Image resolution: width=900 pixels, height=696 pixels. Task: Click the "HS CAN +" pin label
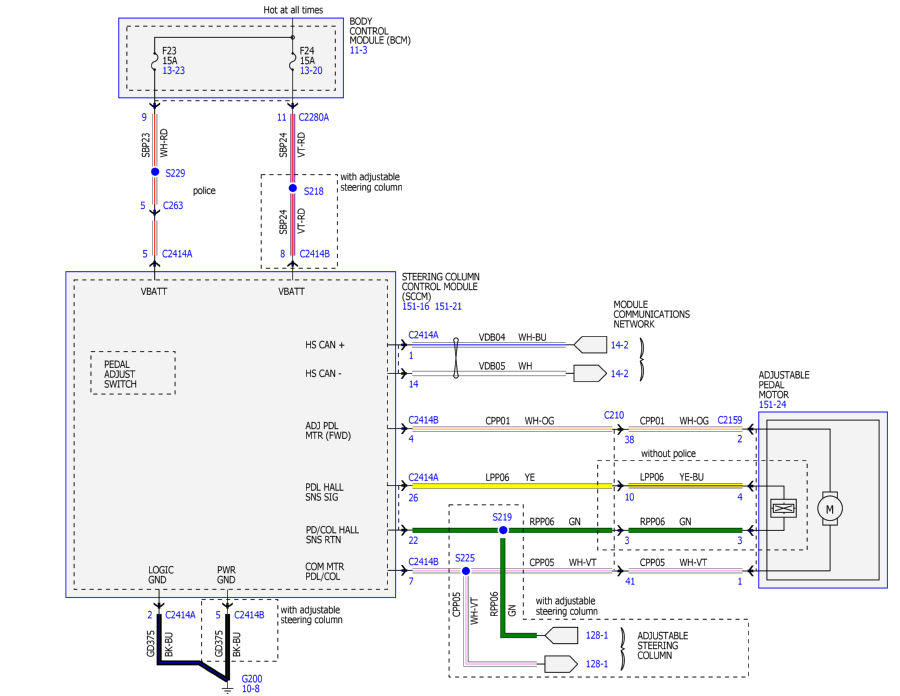(x=325, y=345)
